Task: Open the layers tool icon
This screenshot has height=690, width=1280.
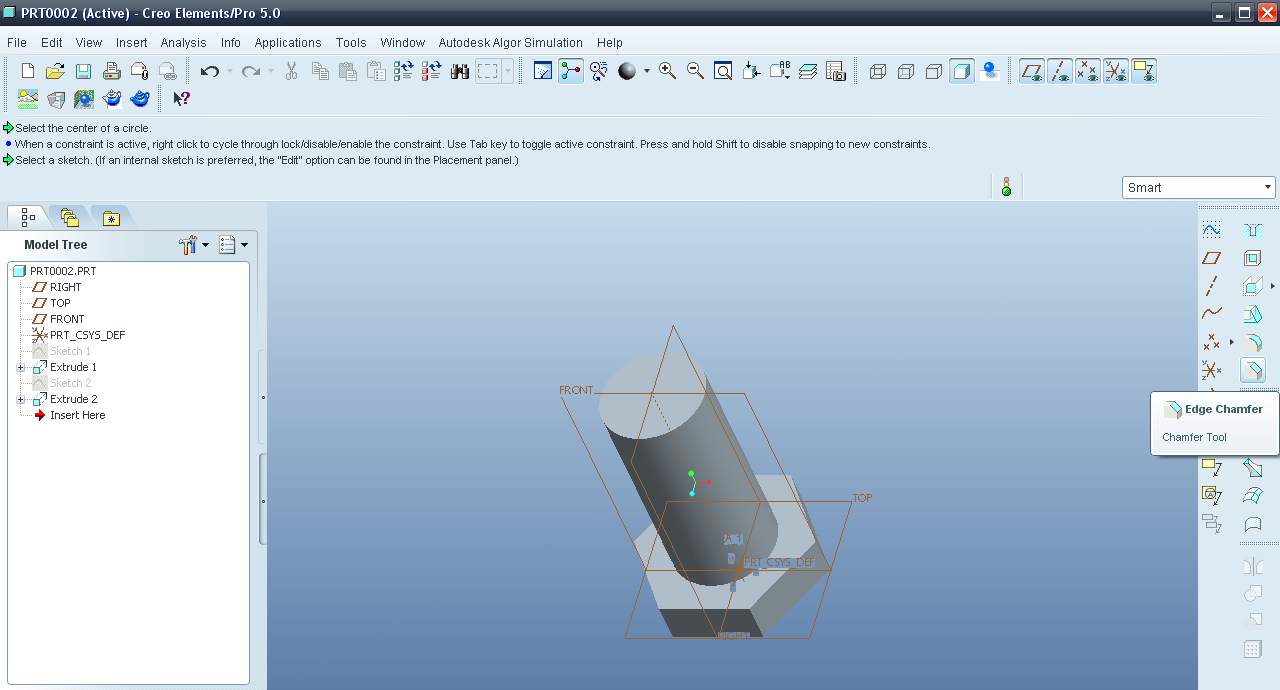Action: pos(808,71)
